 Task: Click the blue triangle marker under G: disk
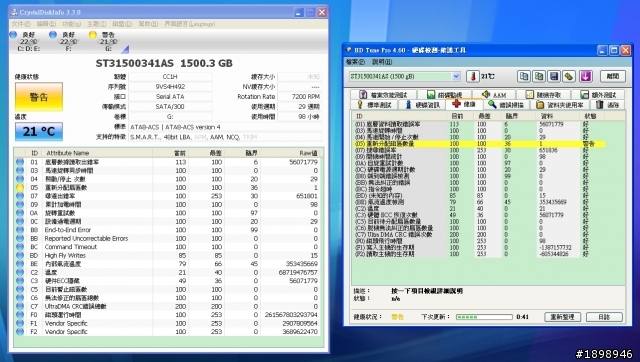pos(125,49)
